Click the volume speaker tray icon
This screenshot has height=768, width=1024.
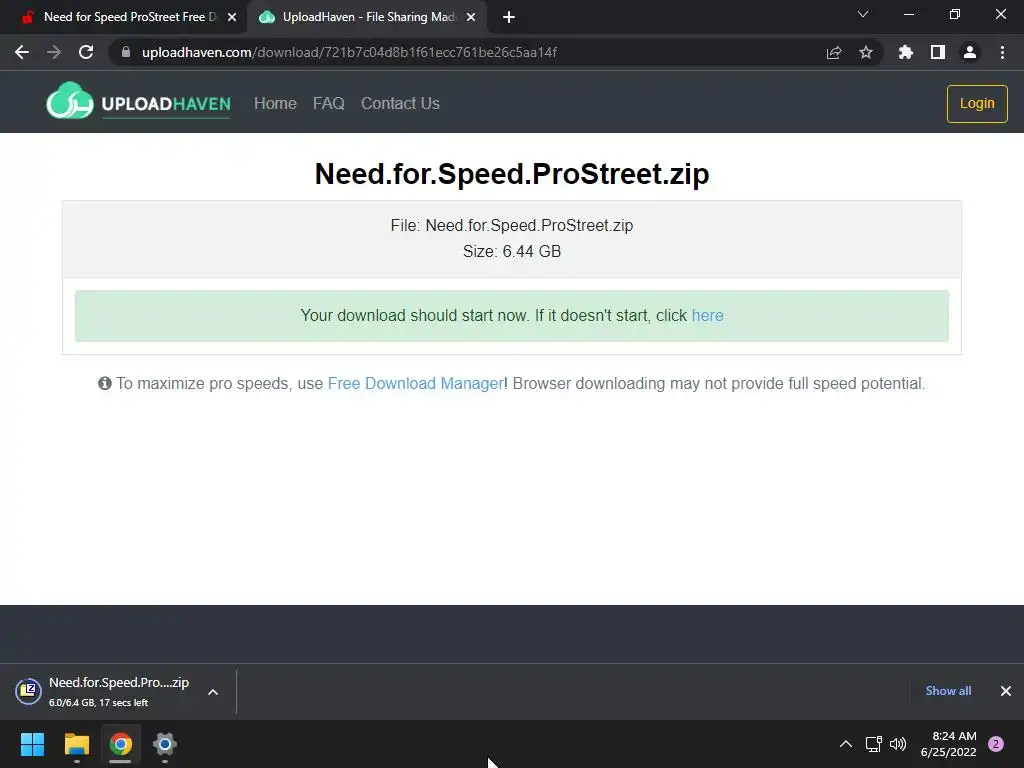coord(899,744)
